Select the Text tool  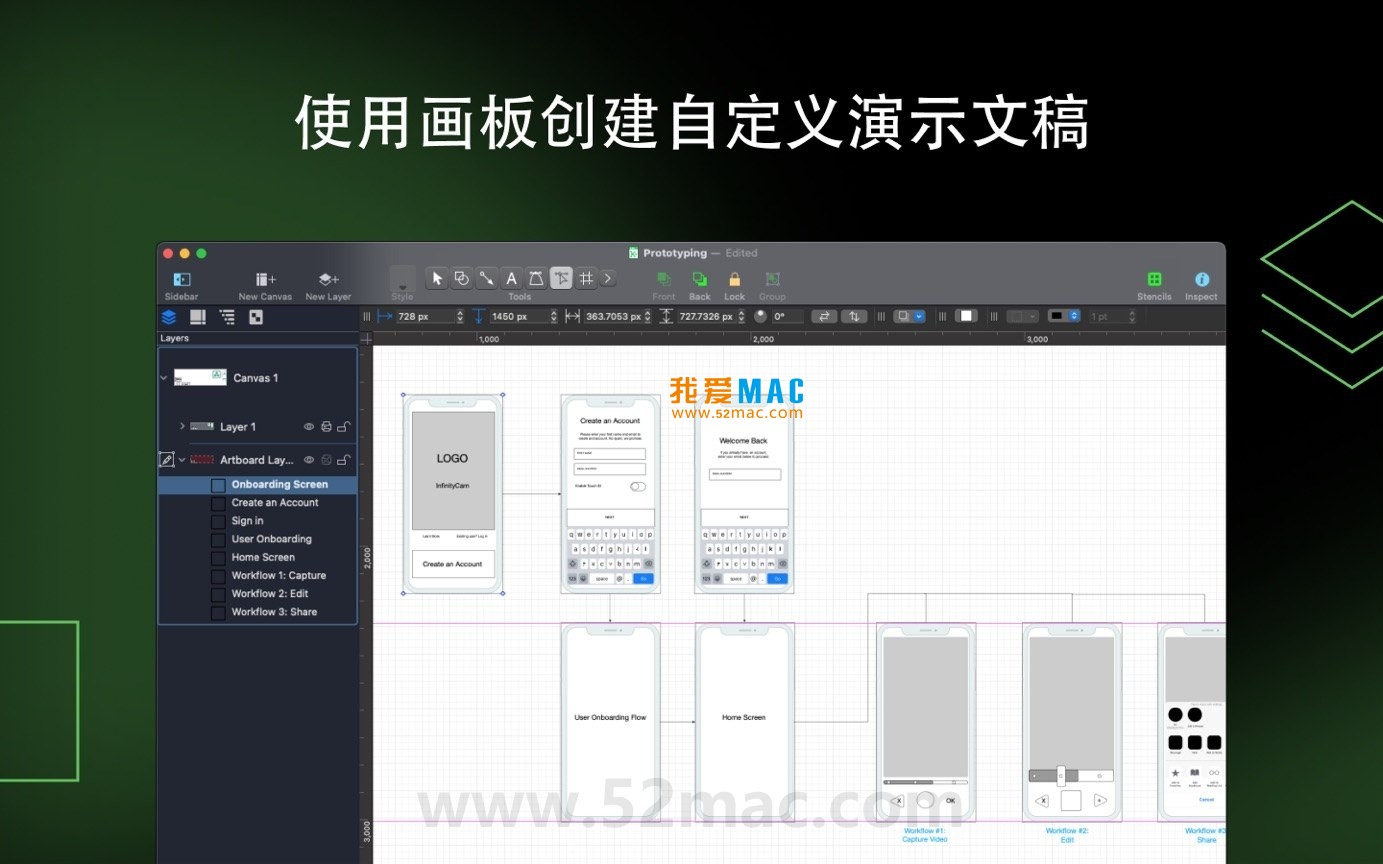[x=511, y=278]
